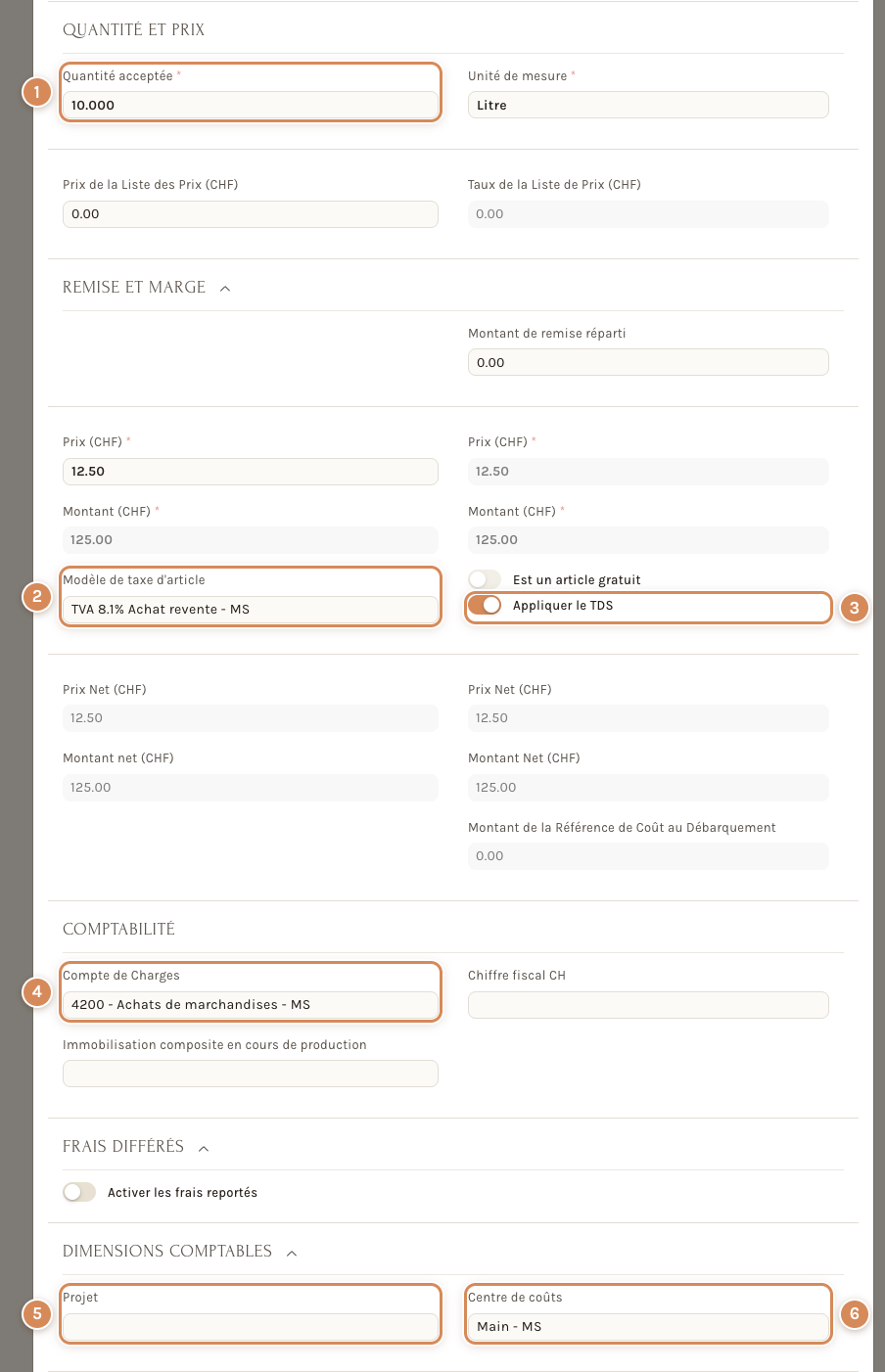Open the Compte de Charges field

tap(251, 1005)
